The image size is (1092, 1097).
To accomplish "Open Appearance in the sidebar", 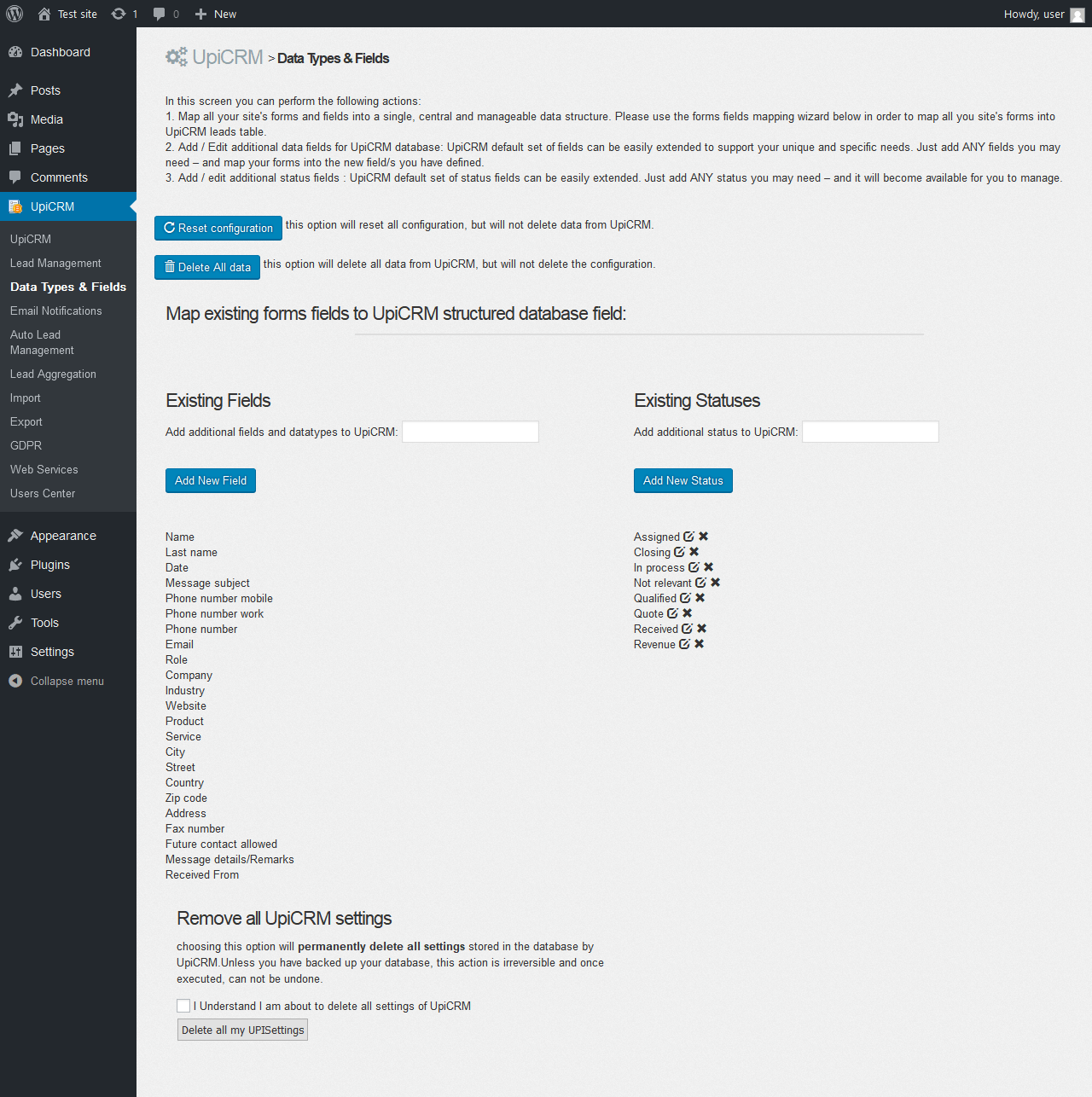I will pyautogui.click(x=68, y=536).
